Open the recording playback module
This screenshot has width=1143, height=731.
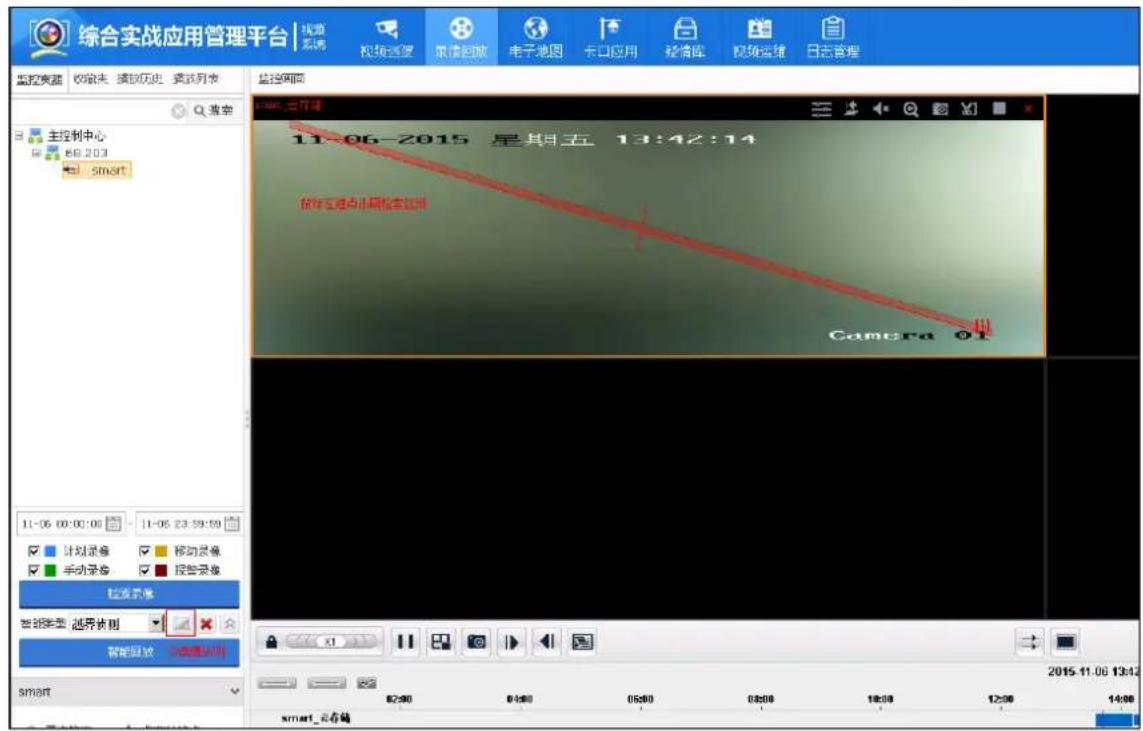(x=461, y=38)
